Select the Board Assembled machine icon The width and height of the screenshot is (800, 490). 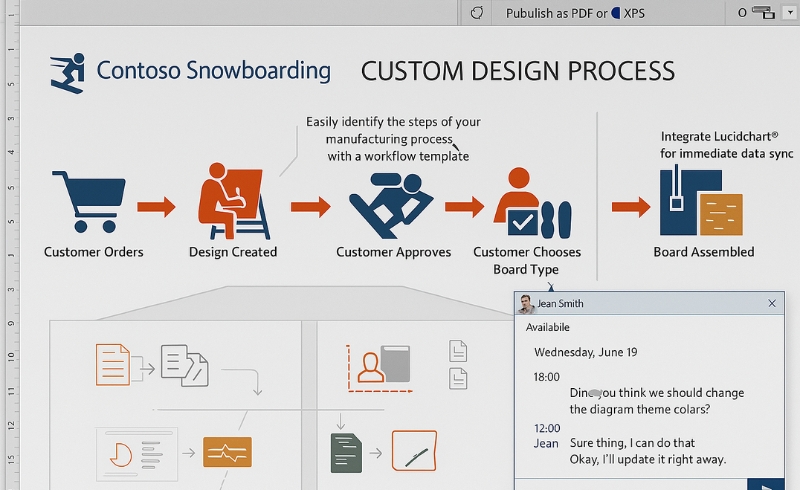(701, 200)
